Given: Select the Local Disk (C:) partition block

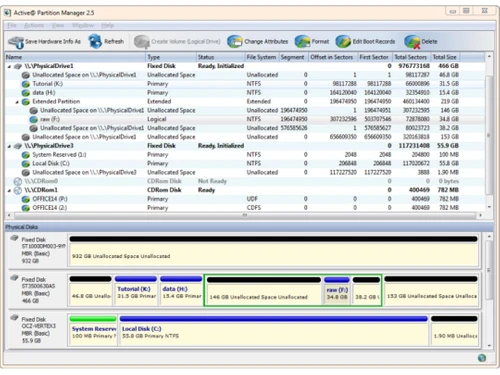Looking at the screenshot, I should 274,330.
